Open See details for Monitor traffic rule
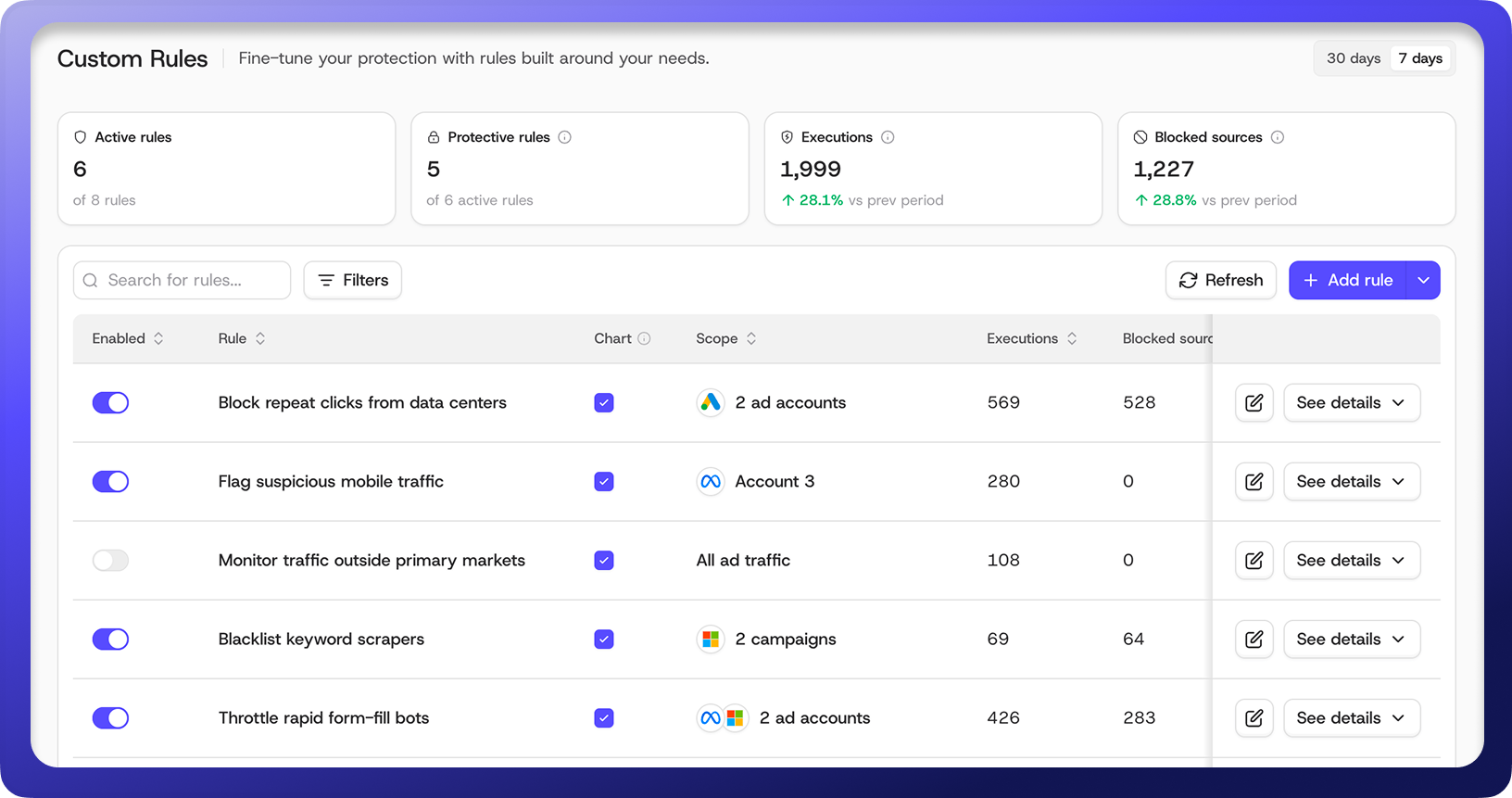 click(1352, 560)
